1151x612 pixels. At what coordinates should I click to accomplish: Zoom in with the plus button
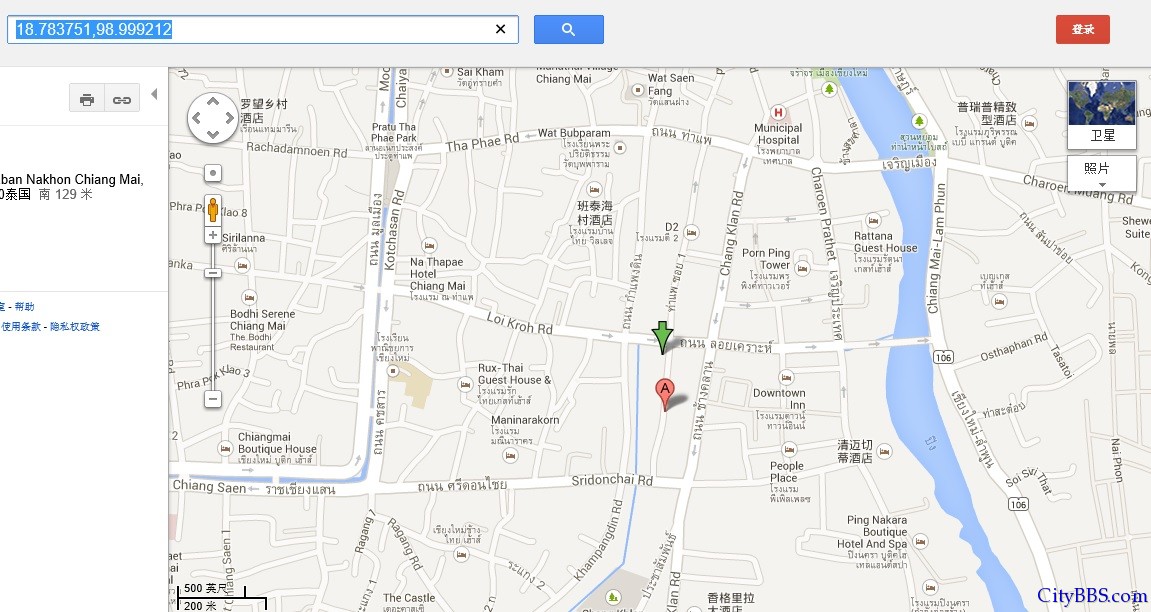pyautogui.click(x=213, y=235)
